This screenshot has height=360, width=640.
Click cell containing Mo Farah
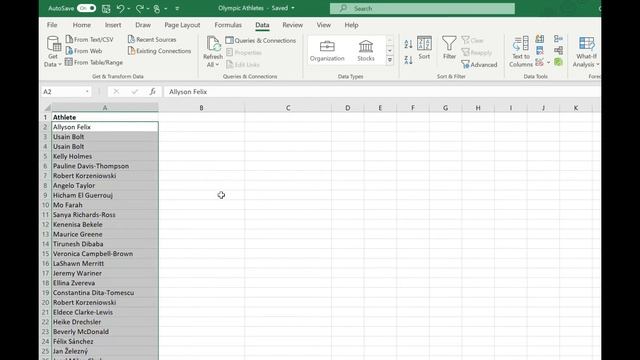105,205
